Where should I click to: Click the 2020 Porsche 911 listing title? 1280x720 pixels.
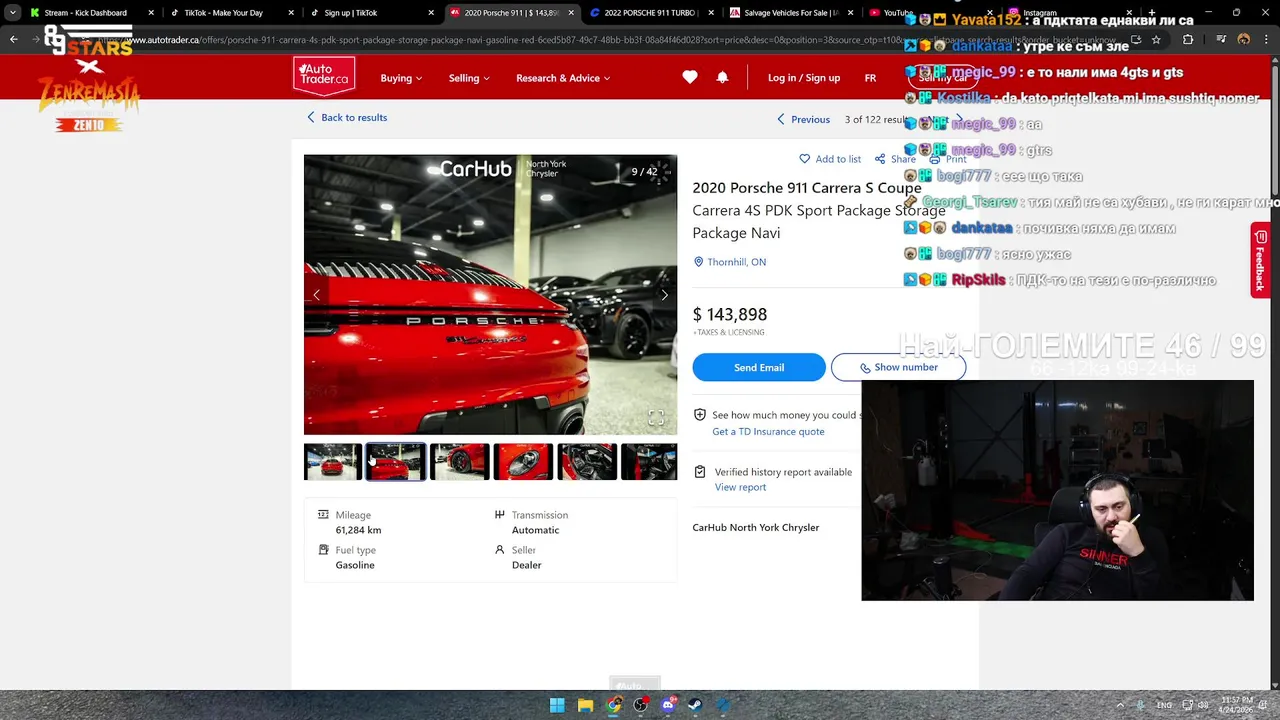(807, 188)
